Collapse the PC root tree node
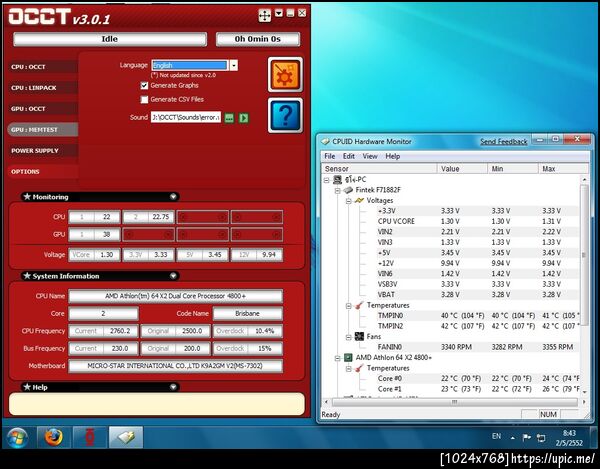This screenshot has height=469, width=600. [x=326, y=180]
